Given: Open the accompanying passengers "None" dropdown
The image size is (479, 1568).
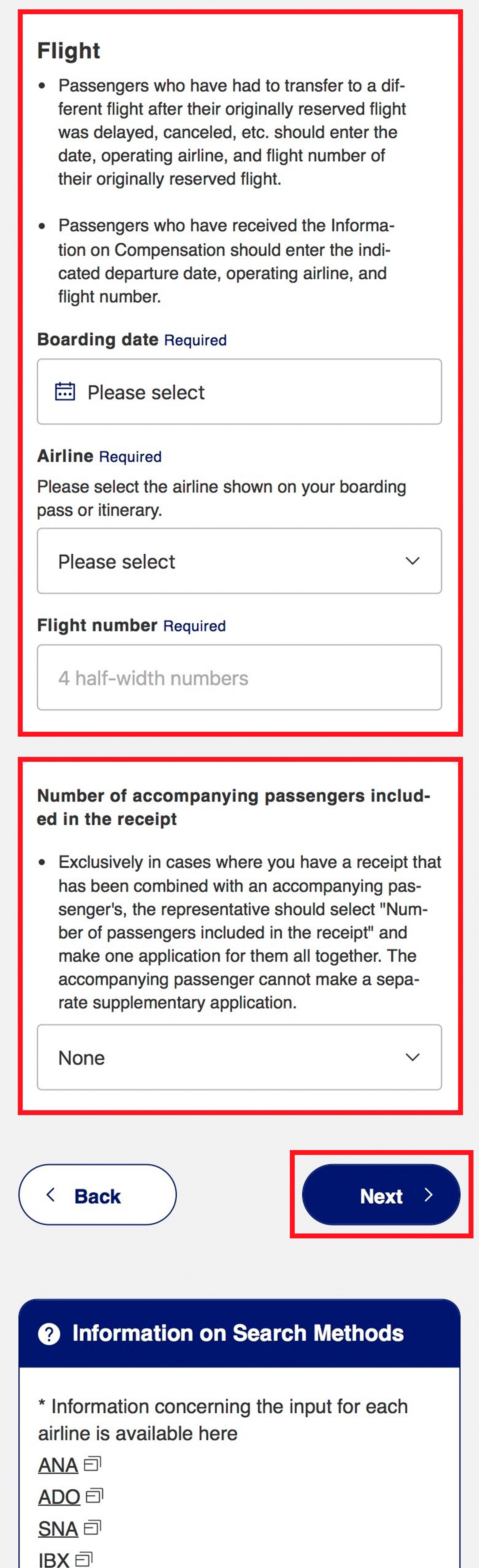Looking at the screenshot, I should [x=239, y=1057].
